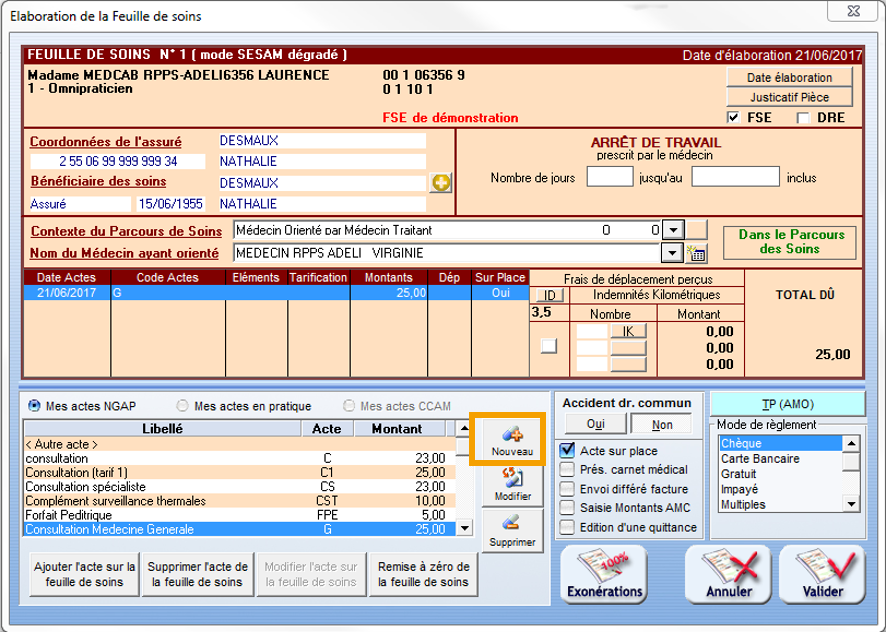886x632 pixels.
Task: Select the Mes actes en pratique radio
Action: coord(183,406)
